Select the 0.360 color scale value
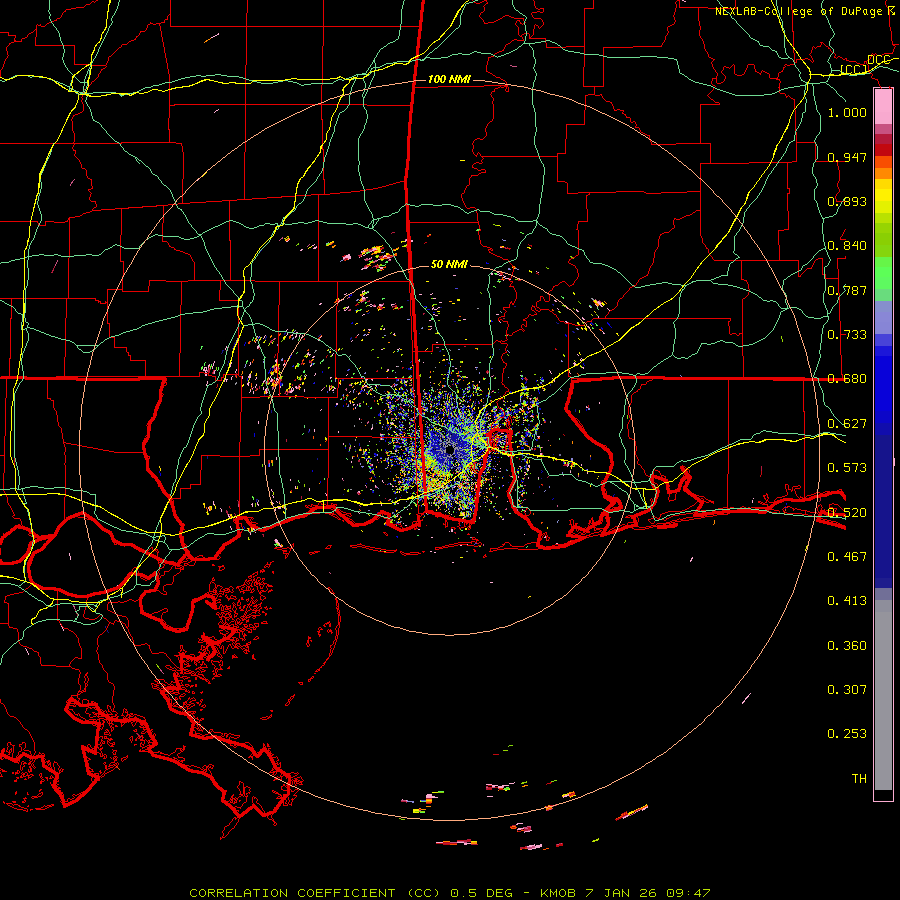 [847, 646]
